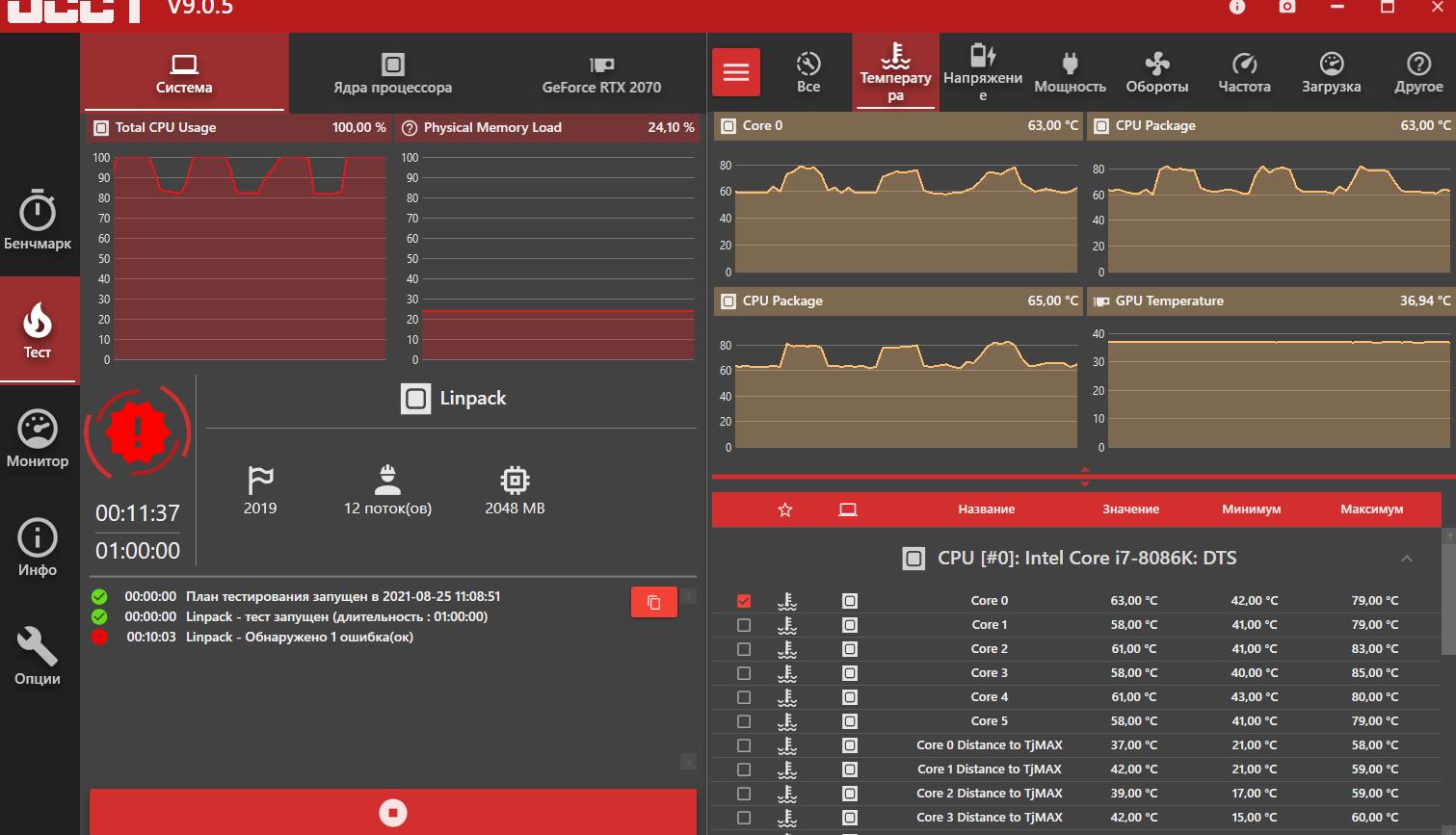Select the Мощность sensor category
Viewport: 1456px width, 835px height.
click(1070, 72)
